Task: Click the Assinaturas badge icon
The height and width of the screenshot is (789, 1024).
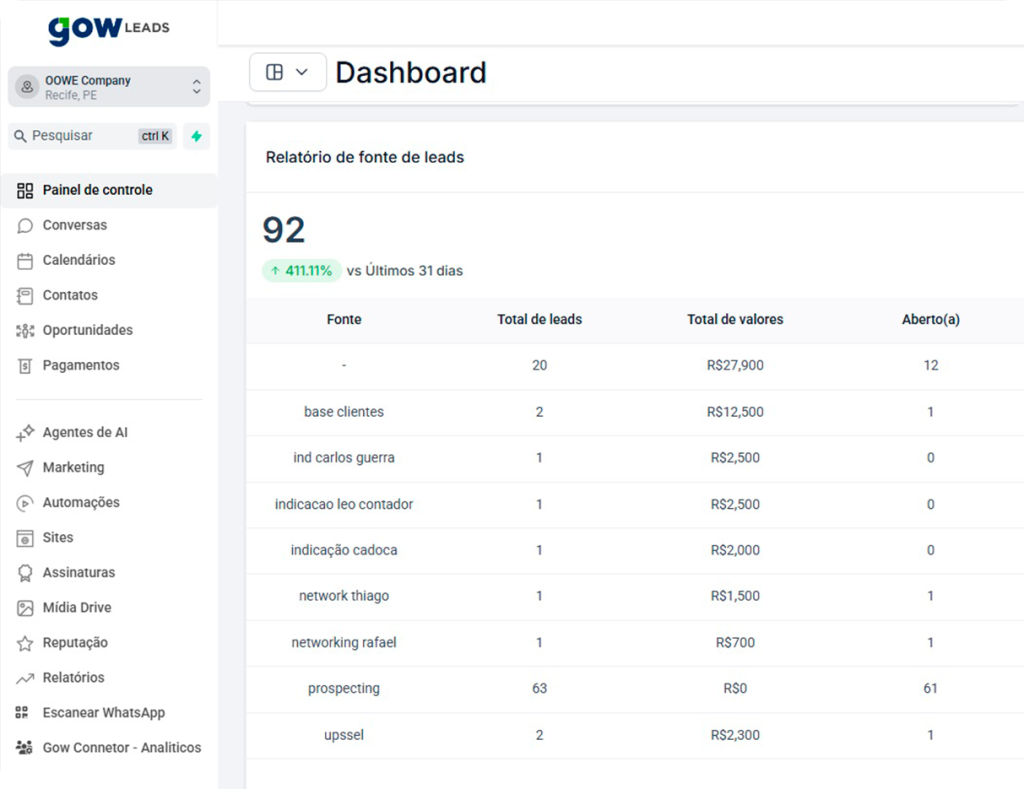Action: pyautogui.click(x=25, y=573)
